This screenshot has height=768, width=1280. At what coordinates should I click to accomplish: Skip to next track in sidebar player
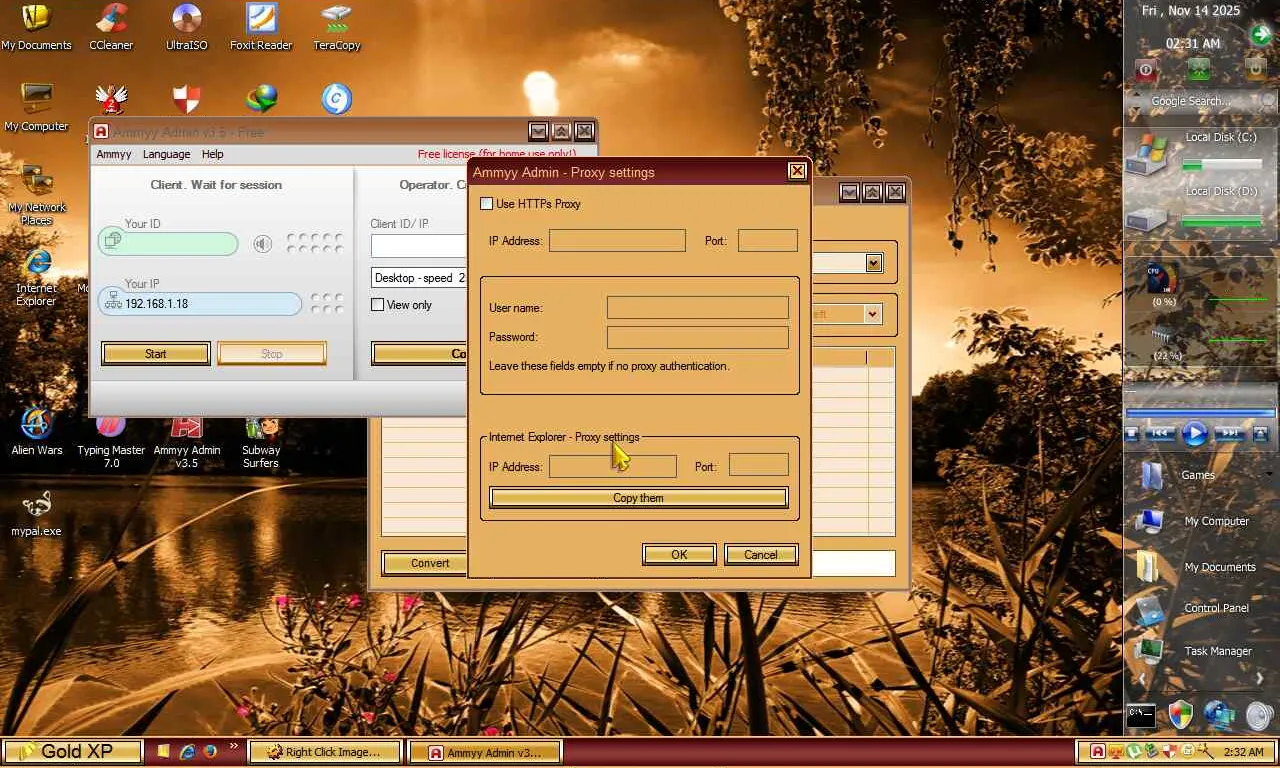(1230, 434)
